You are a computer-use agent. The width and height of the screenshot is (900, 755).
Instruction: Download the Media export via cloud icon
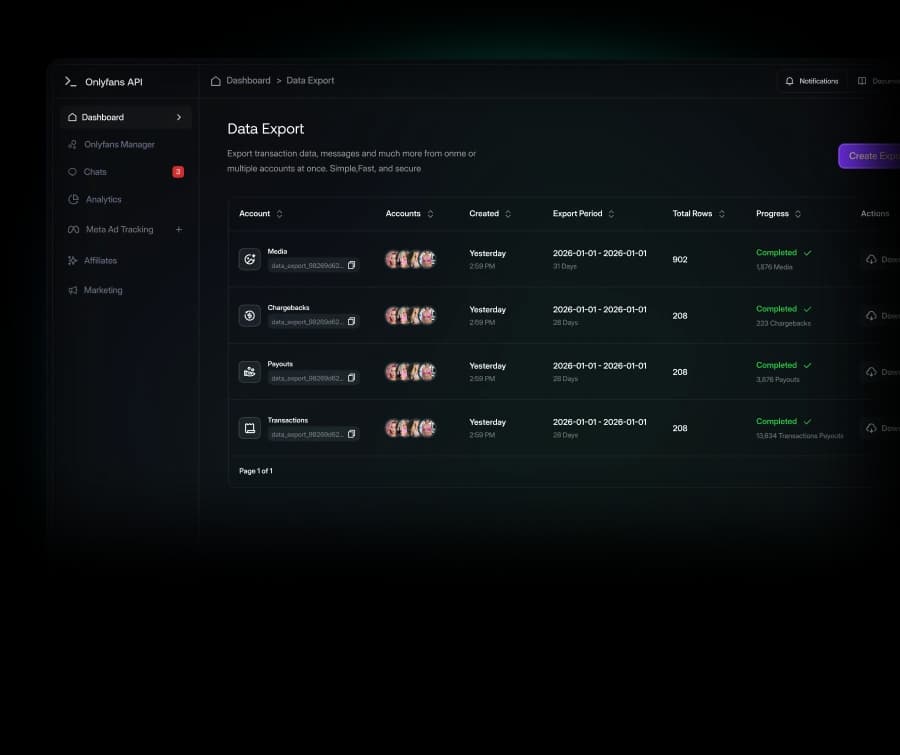[x=871, y=260]
